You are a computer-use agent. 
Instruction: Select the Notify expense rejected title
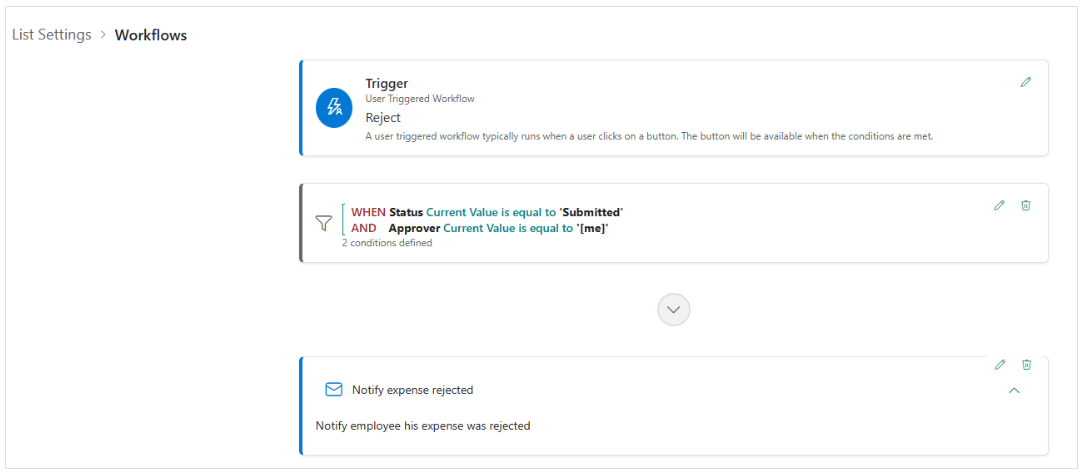(x=412, y=390)
